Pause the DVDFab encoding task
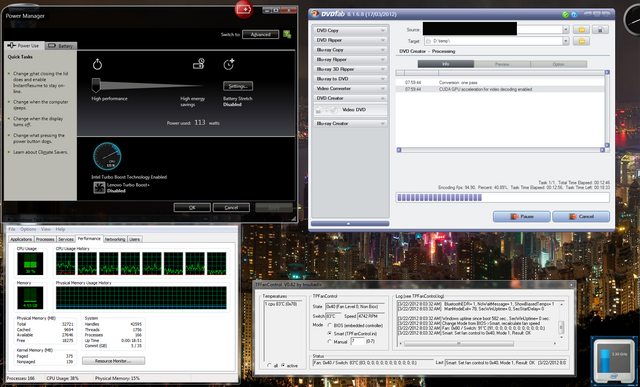Screen dimensions: 640x387 [521, 217]
